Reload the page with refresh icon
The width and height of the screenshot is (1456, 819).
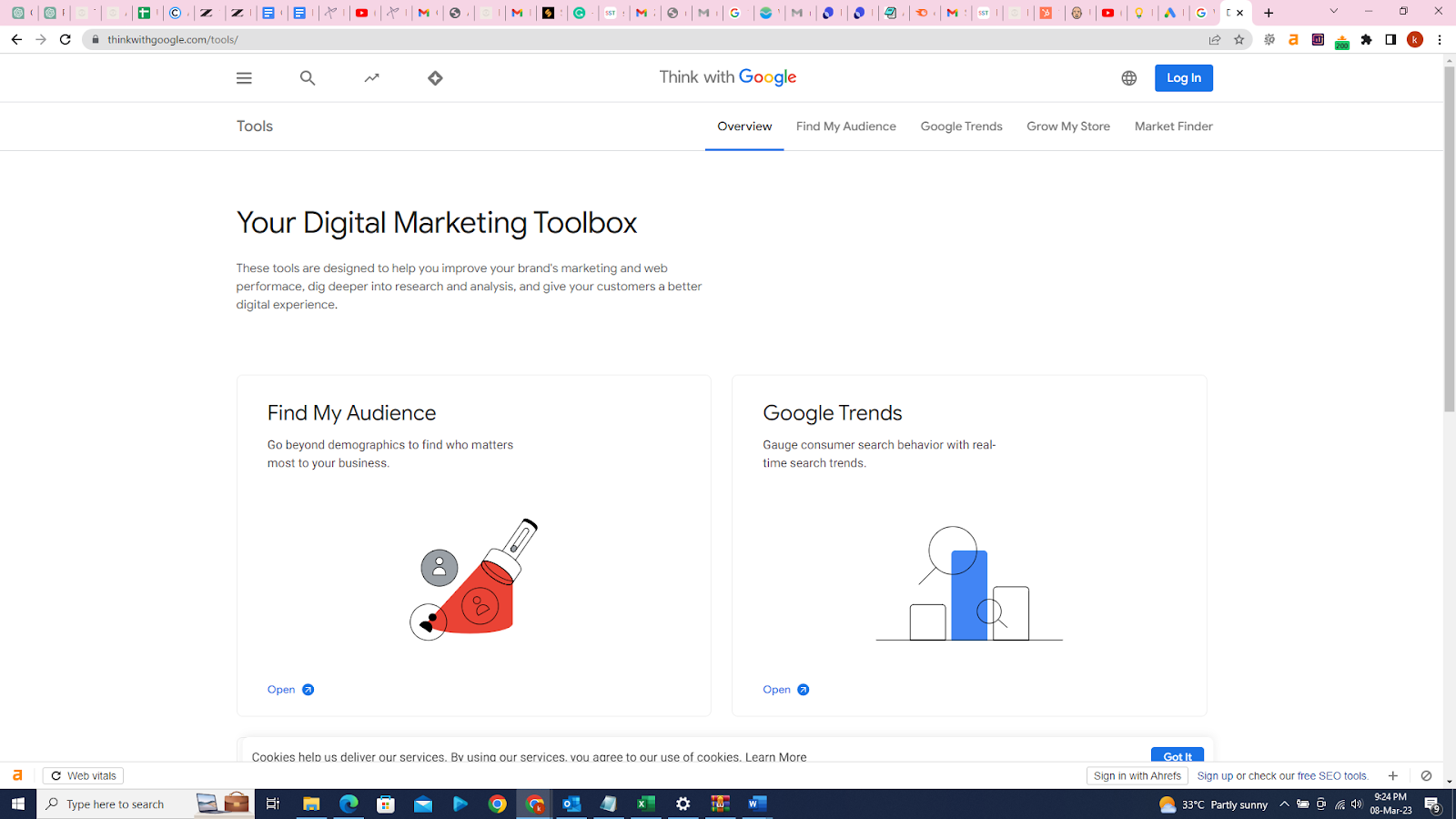(x=66, y=40)
